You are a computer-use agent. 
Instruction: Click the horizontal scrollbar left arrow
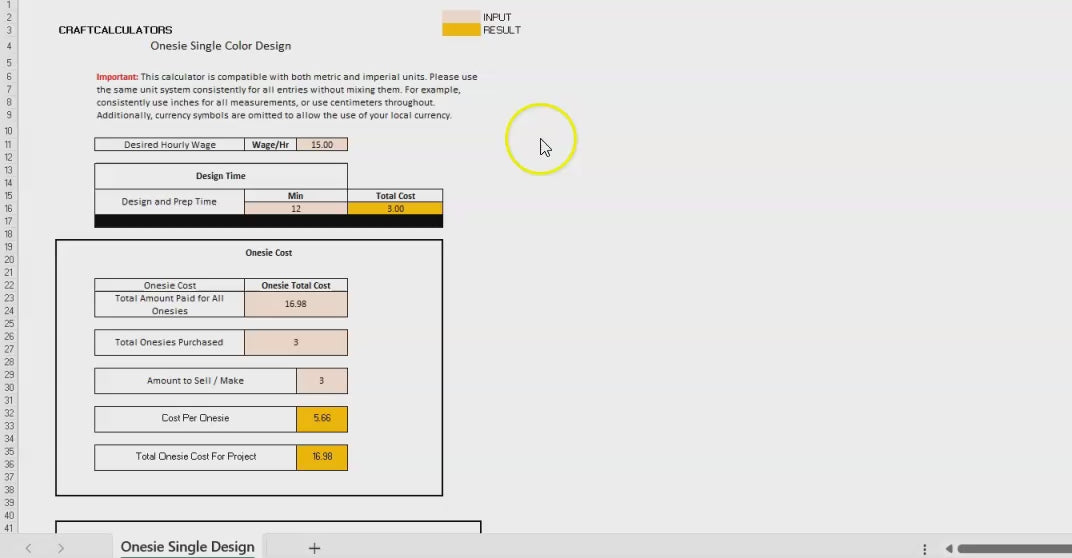948,548
